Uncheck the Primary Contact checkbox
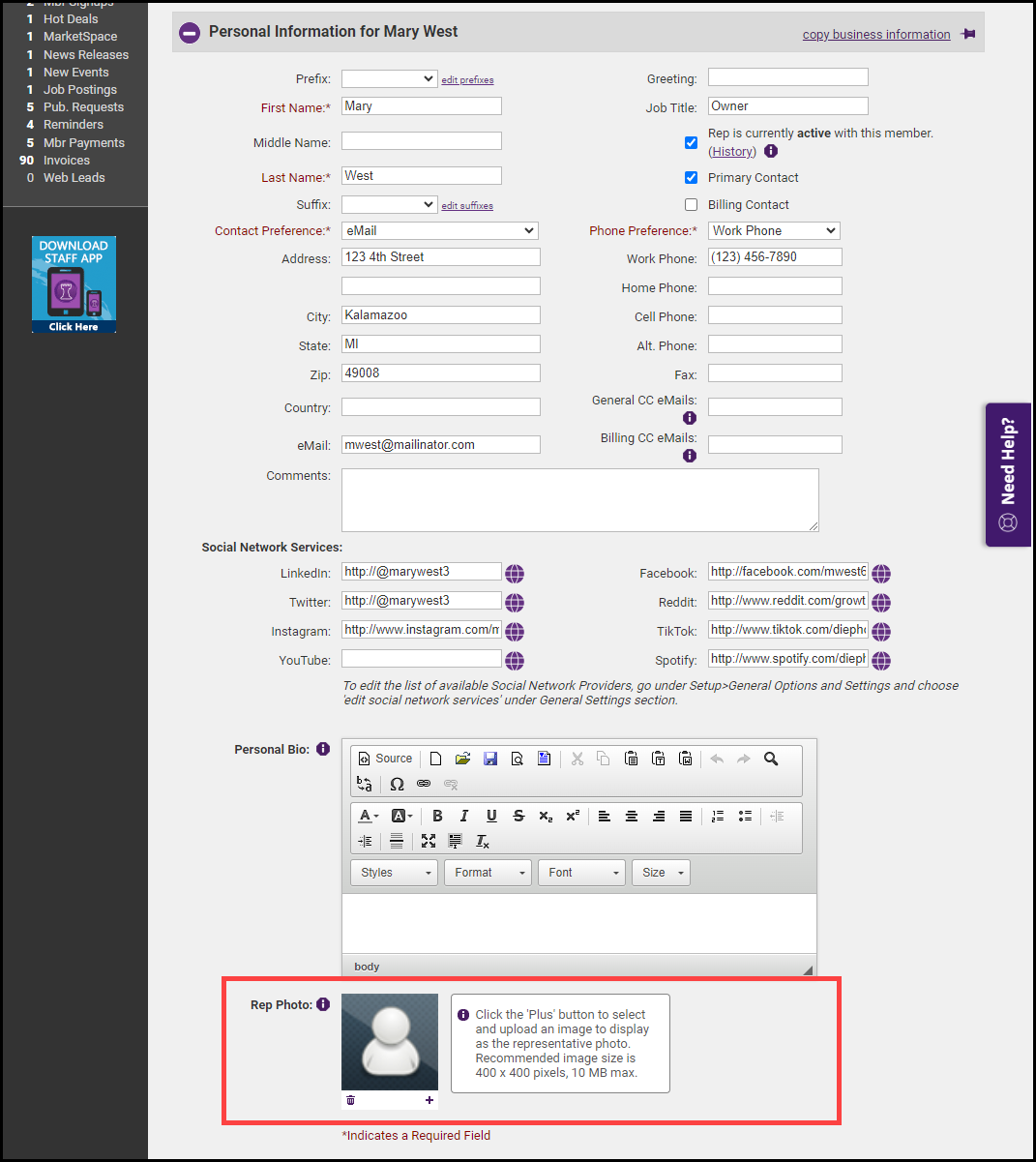The height and width of the screenshot is (1162, 1036). click(691, 177)
